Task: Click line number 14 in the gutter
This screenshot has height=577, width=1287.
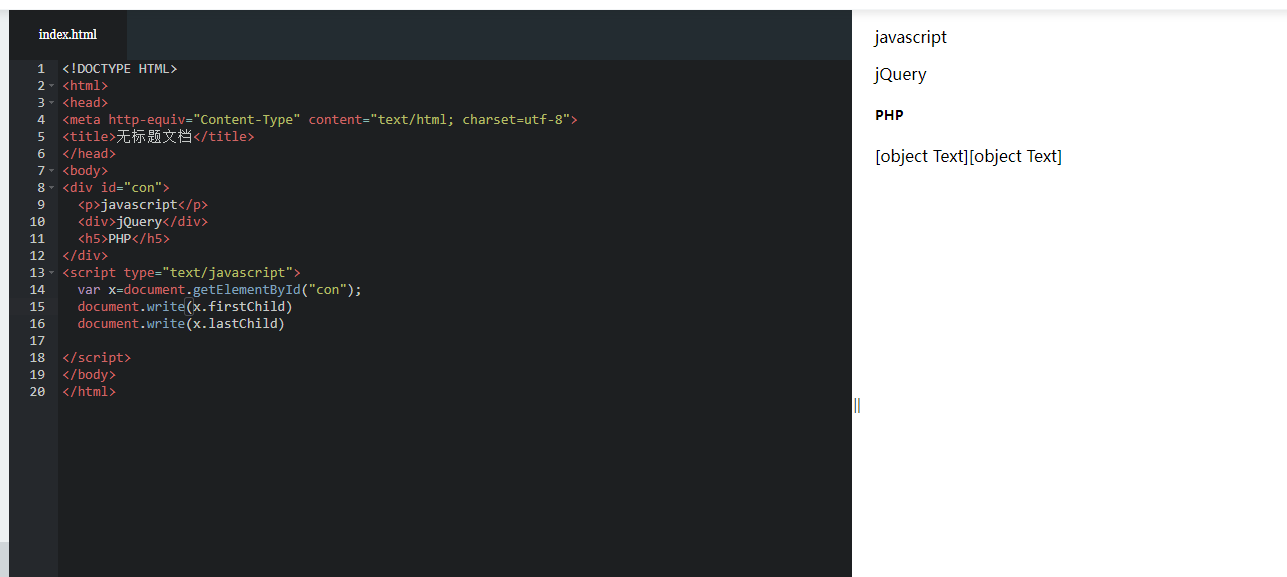Action: [x=37, y=290]
